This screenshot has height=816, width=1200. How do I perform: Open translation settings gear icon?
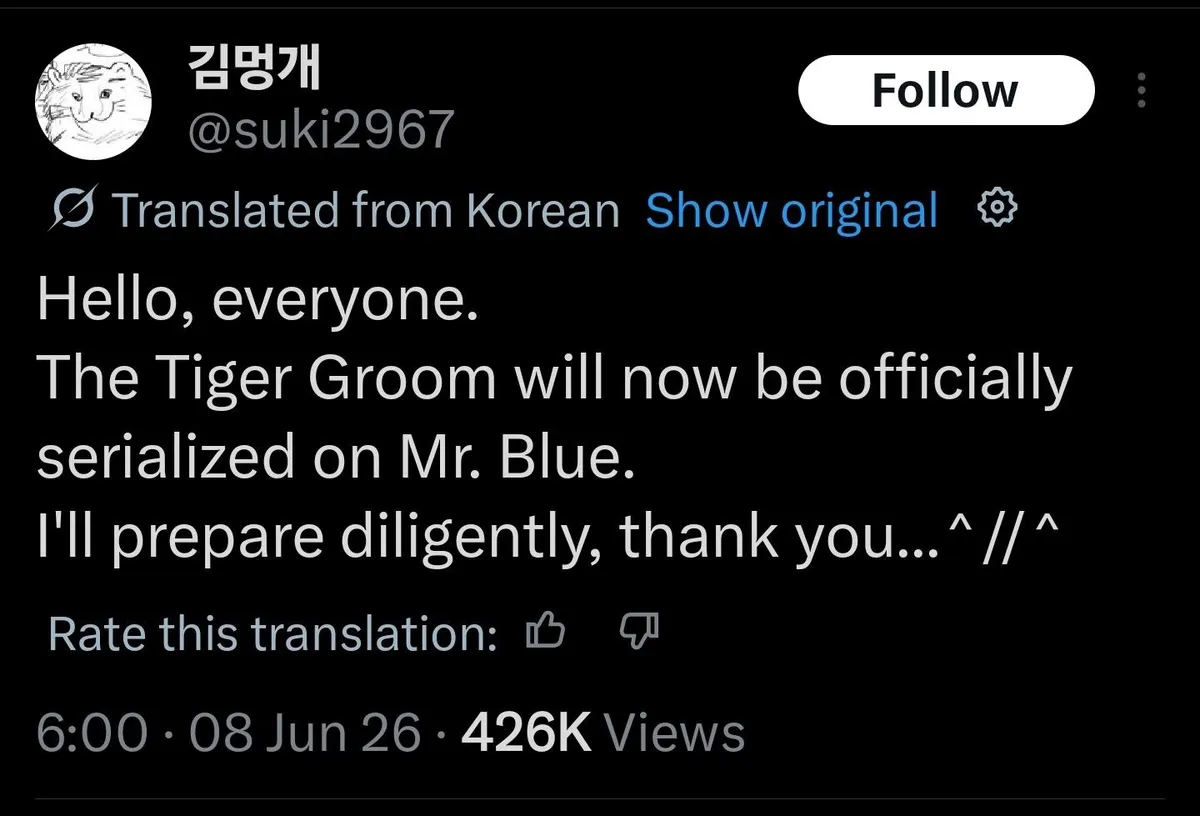point(997,209)
